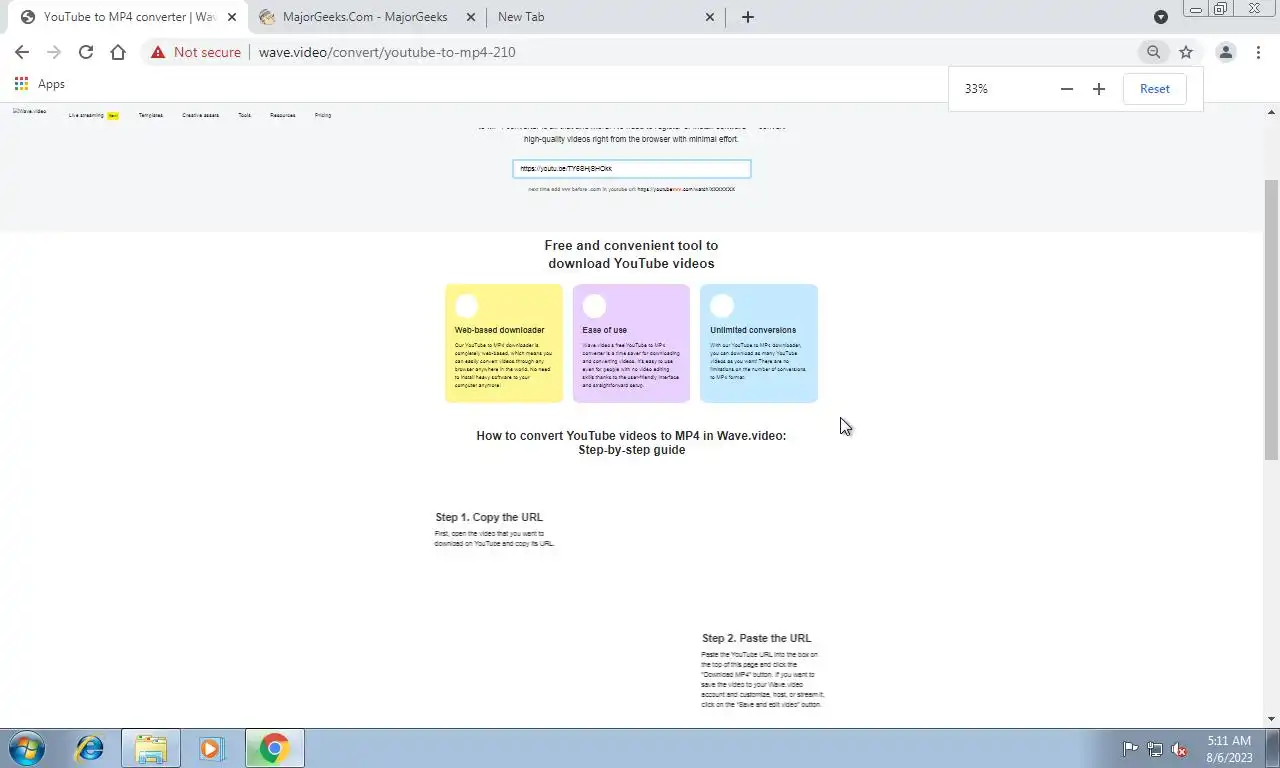This screenshot has width=1280, height=768.
Task: Click the Chrome taskbar icon
Action: (x=274, y=748)
